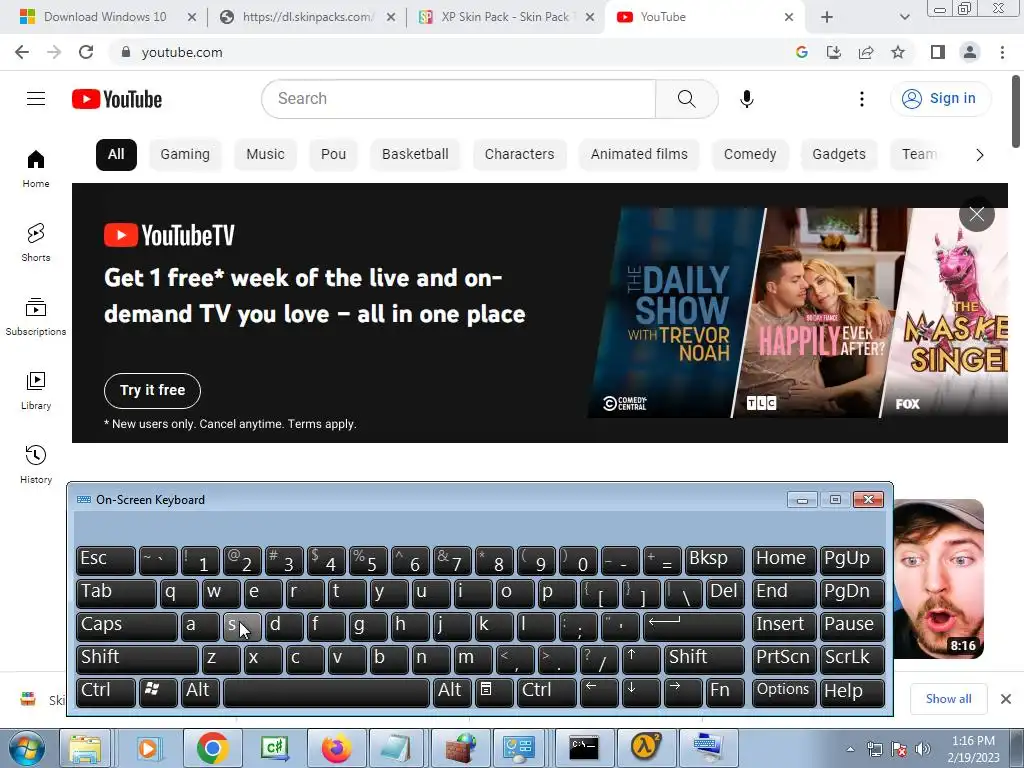This screenshot has height=768, width=1024.
Task: Open the Chrome profile avatar
Action: tap(970, 52)
